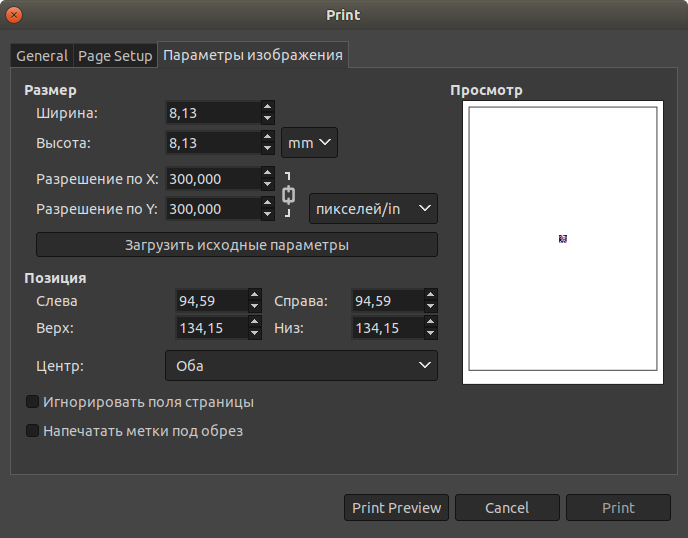Focus the Разрешение по X field
This screenshot has height=538, width=688.
pyautogui.click(x=213, y=179)
